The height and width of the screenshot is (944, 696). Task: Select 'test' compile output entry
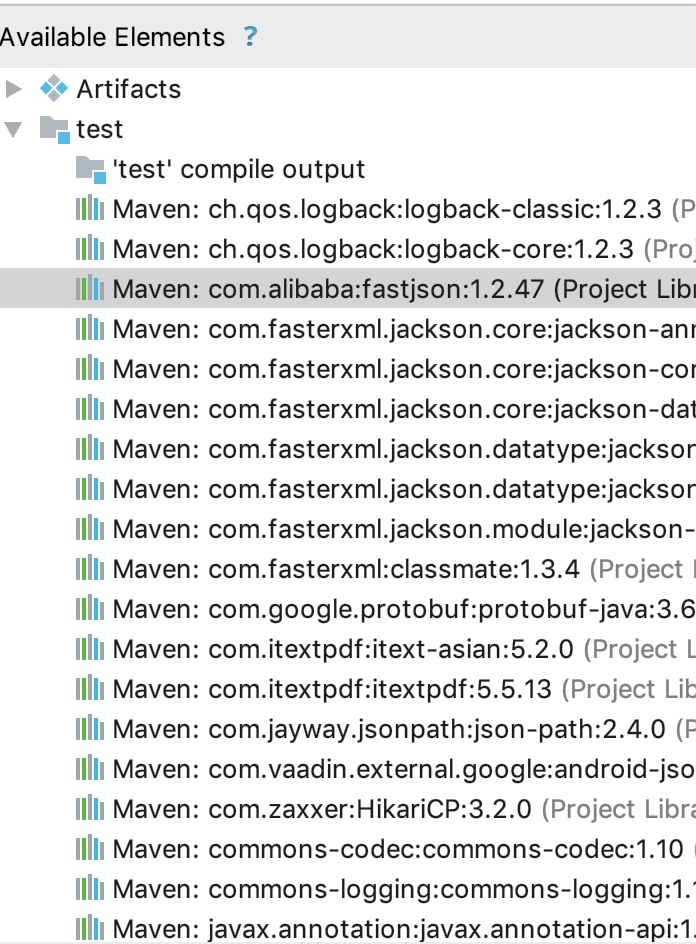coord(240,169)
